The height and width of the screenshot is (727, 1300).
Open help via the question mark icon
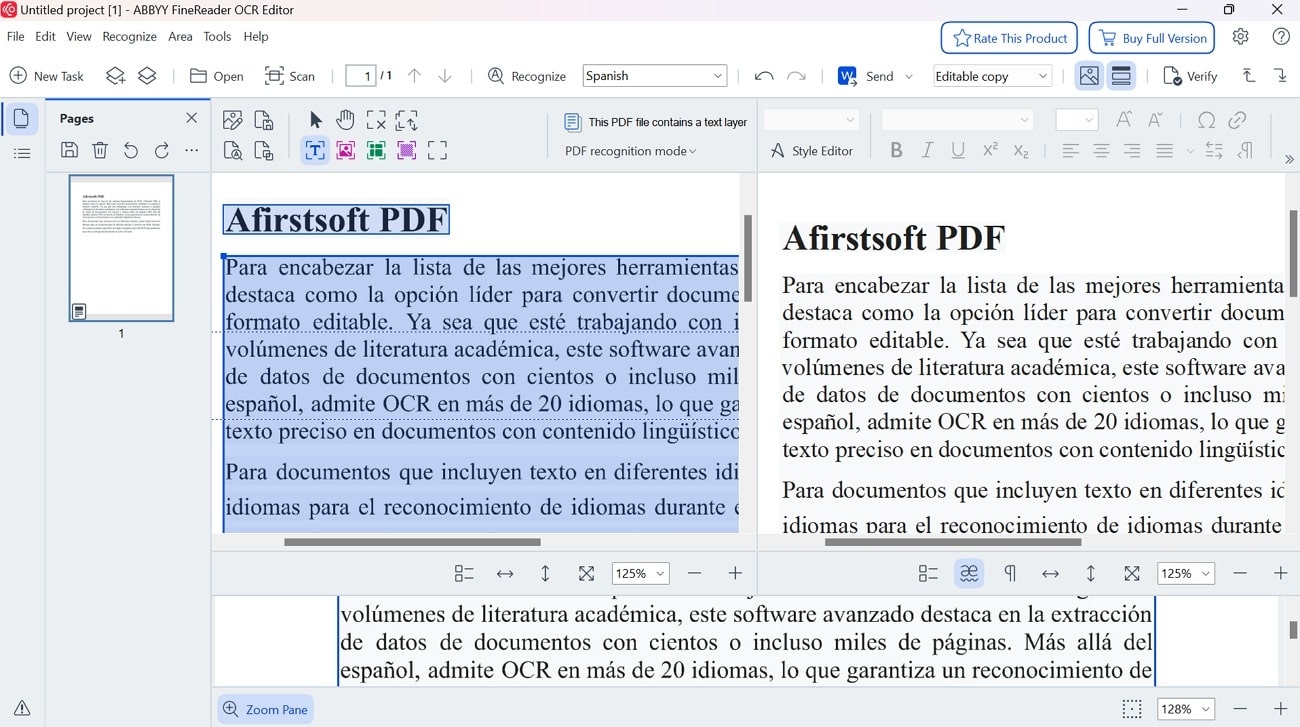(1281, 37)
